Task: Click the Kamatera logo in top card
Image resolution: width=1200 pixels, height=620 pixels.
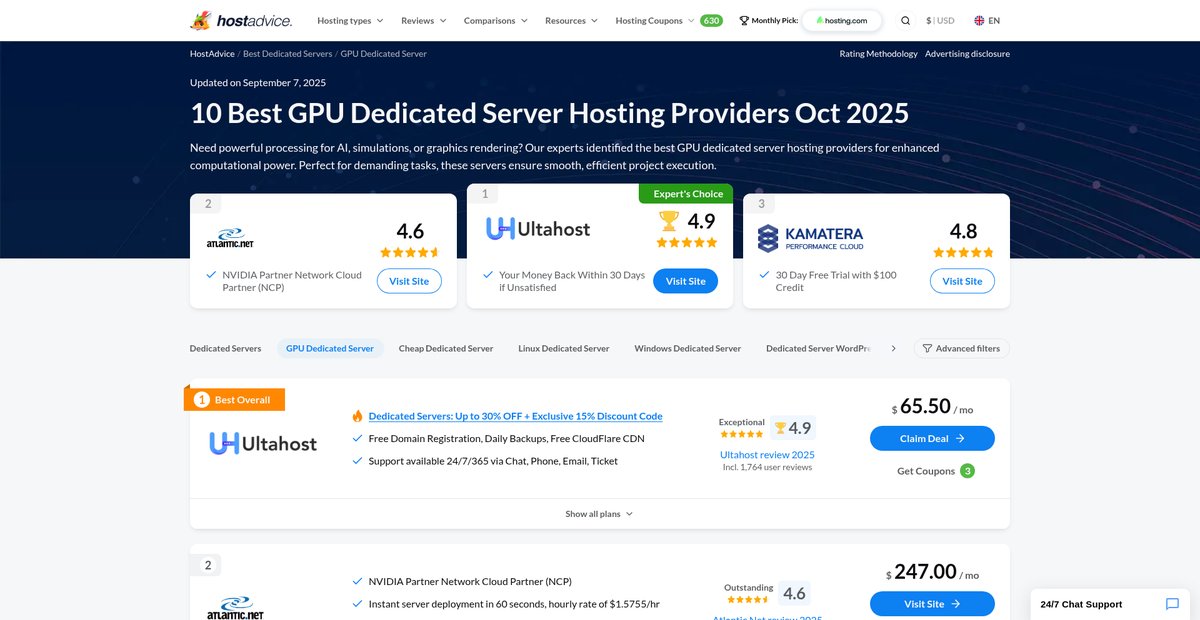Action: click(x=811, y=238)
